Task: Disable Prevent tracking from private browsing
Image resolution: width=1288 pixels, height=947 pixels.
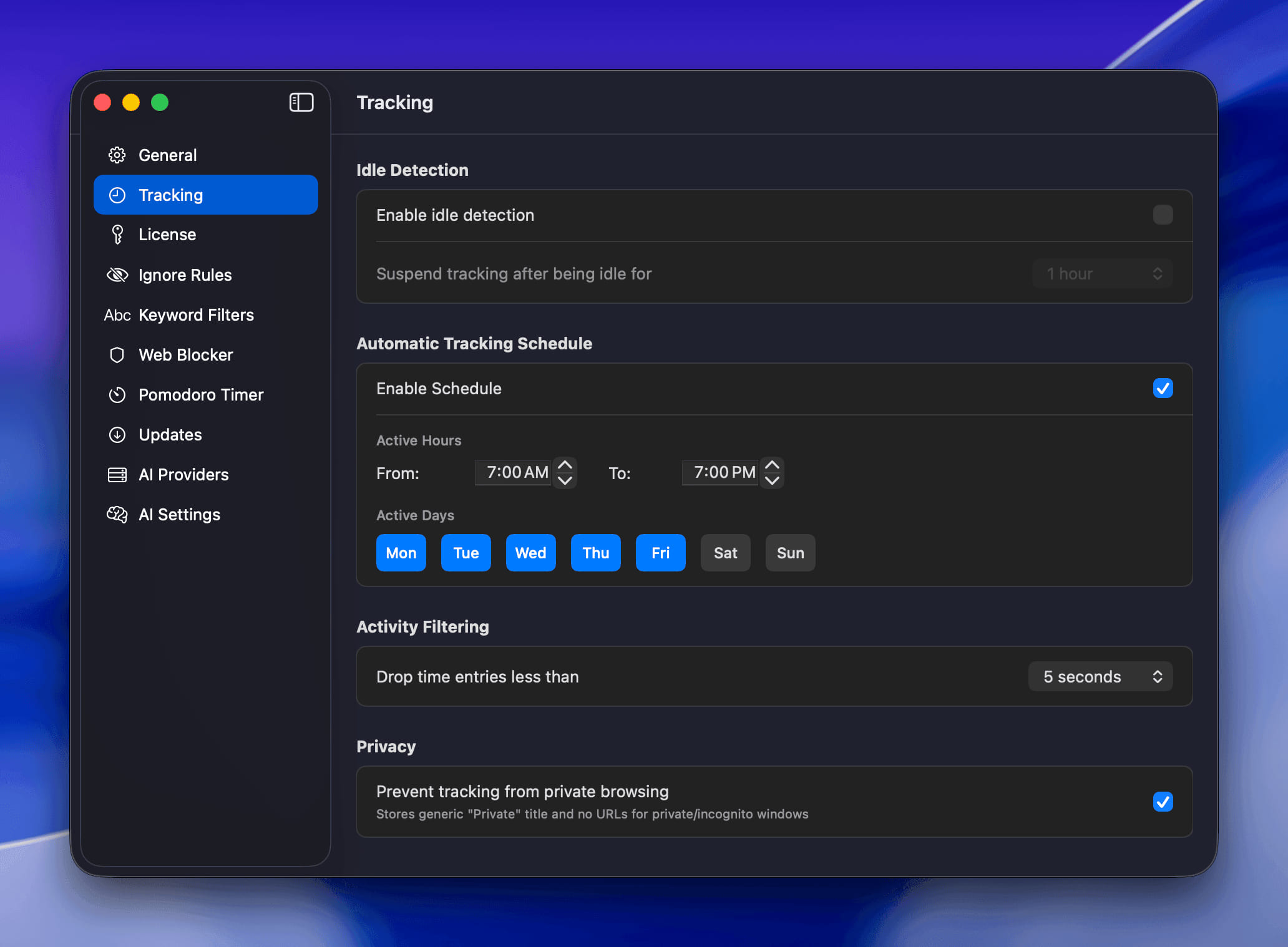Action: click(1163, 802)
